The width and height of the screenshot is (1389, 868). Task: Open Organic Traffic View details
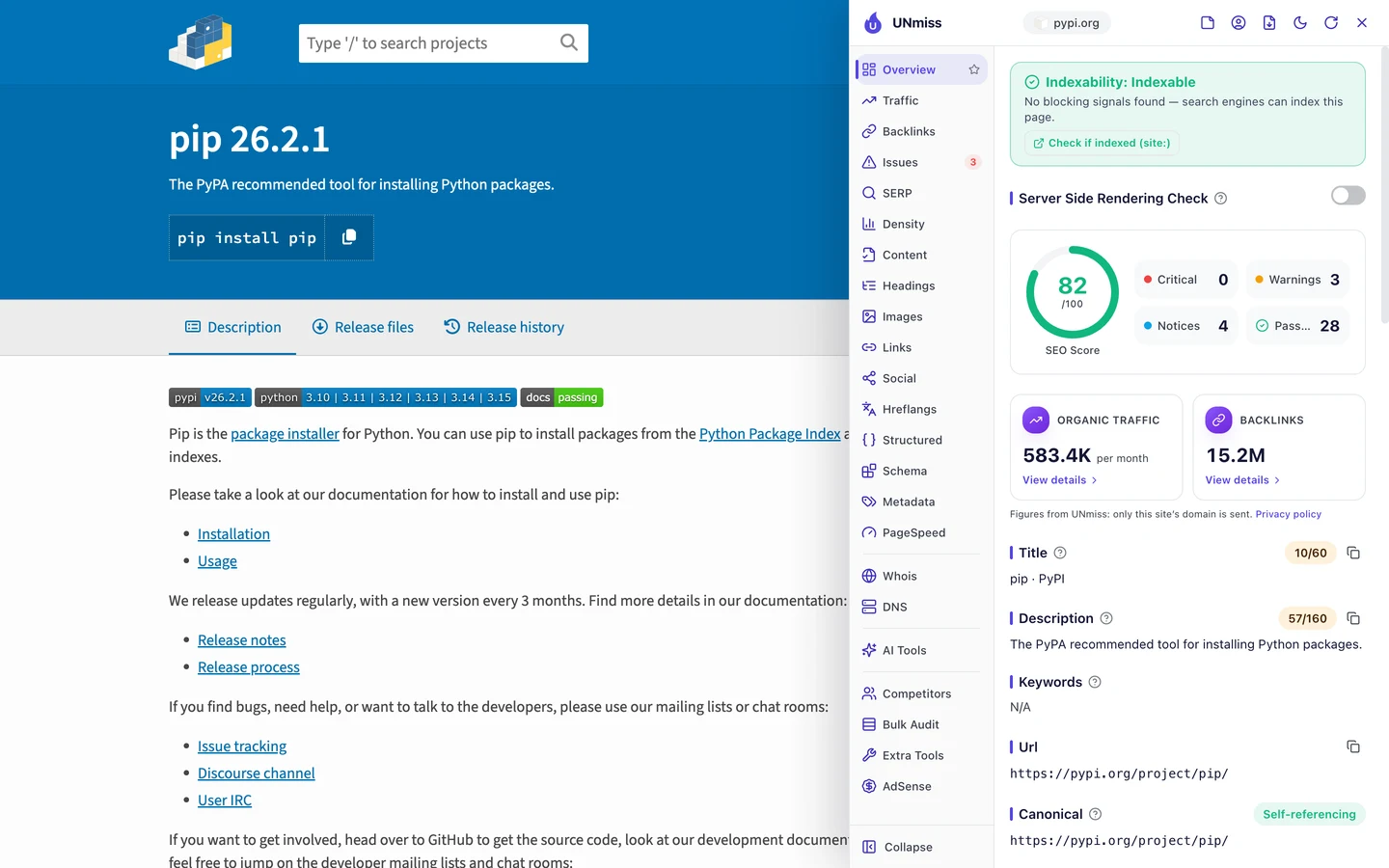pos(1060,480)
